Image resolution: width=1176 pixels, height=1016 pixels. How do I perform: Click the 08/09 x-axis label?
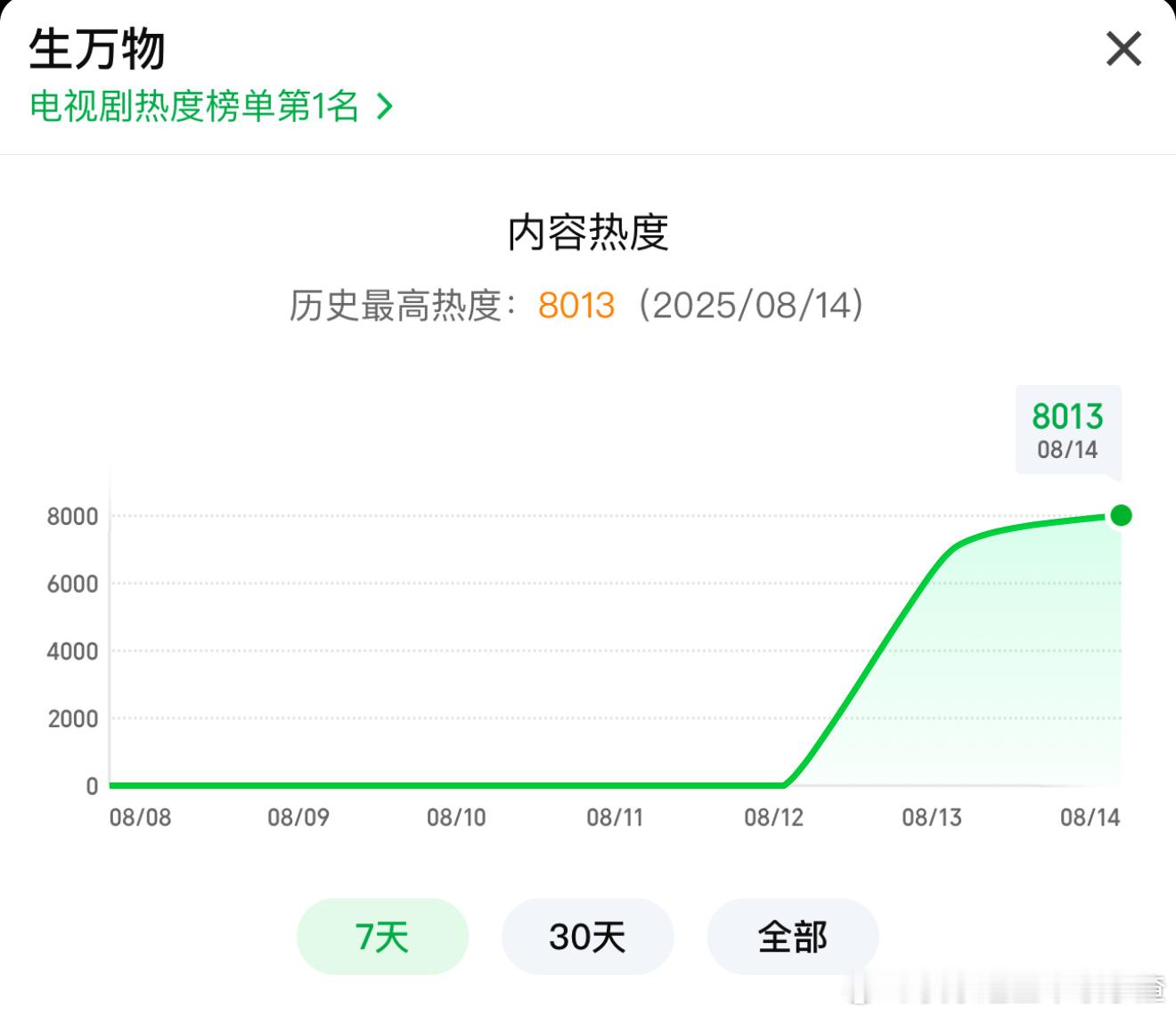[298, 817]
